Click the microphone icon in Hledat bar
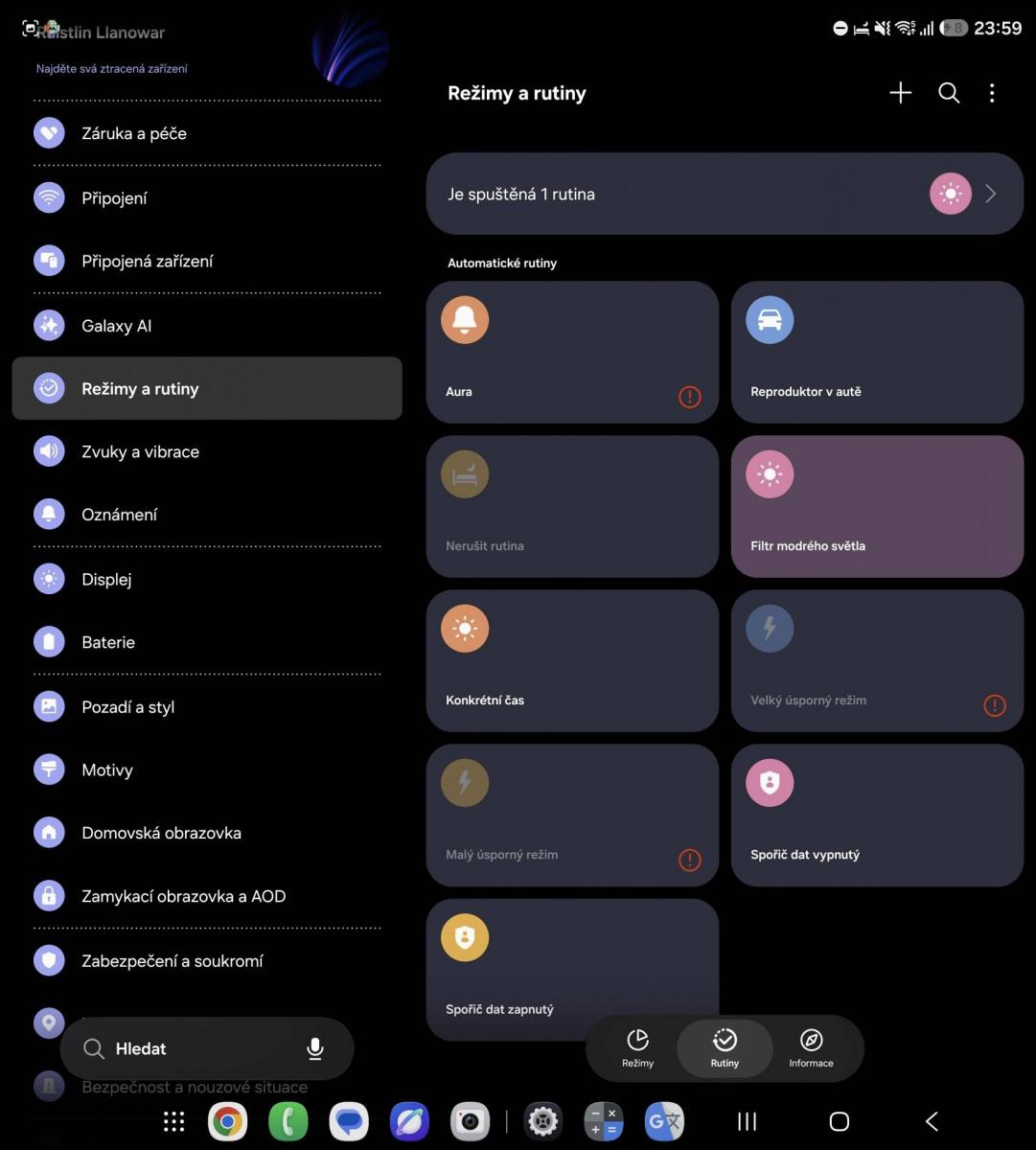The height and width of the screenshot is (1150, 1036). click(314, 1048)
